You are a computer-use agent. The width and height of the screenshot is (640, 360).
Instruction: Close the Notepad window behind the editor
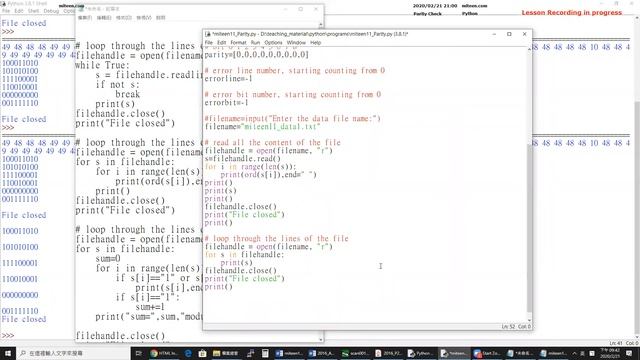(x=316, y=9)
